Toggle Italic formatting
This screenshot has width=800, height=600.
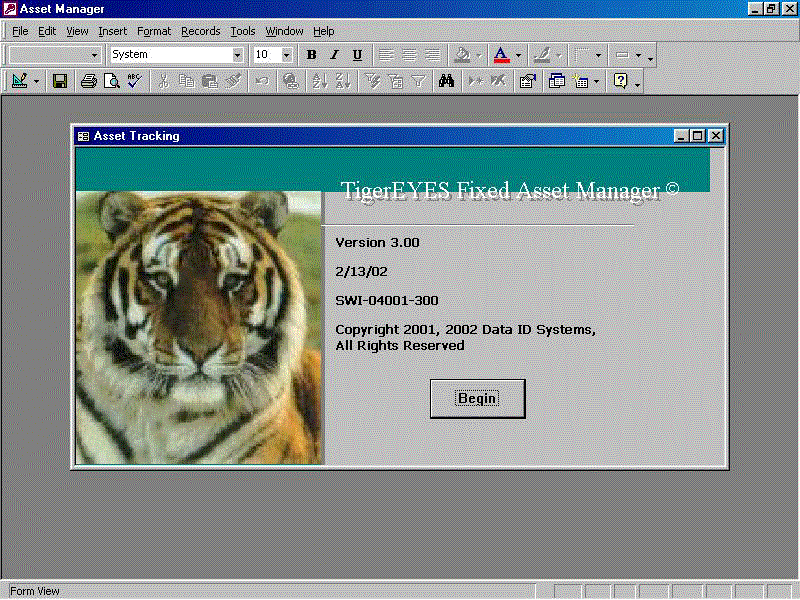334,55
